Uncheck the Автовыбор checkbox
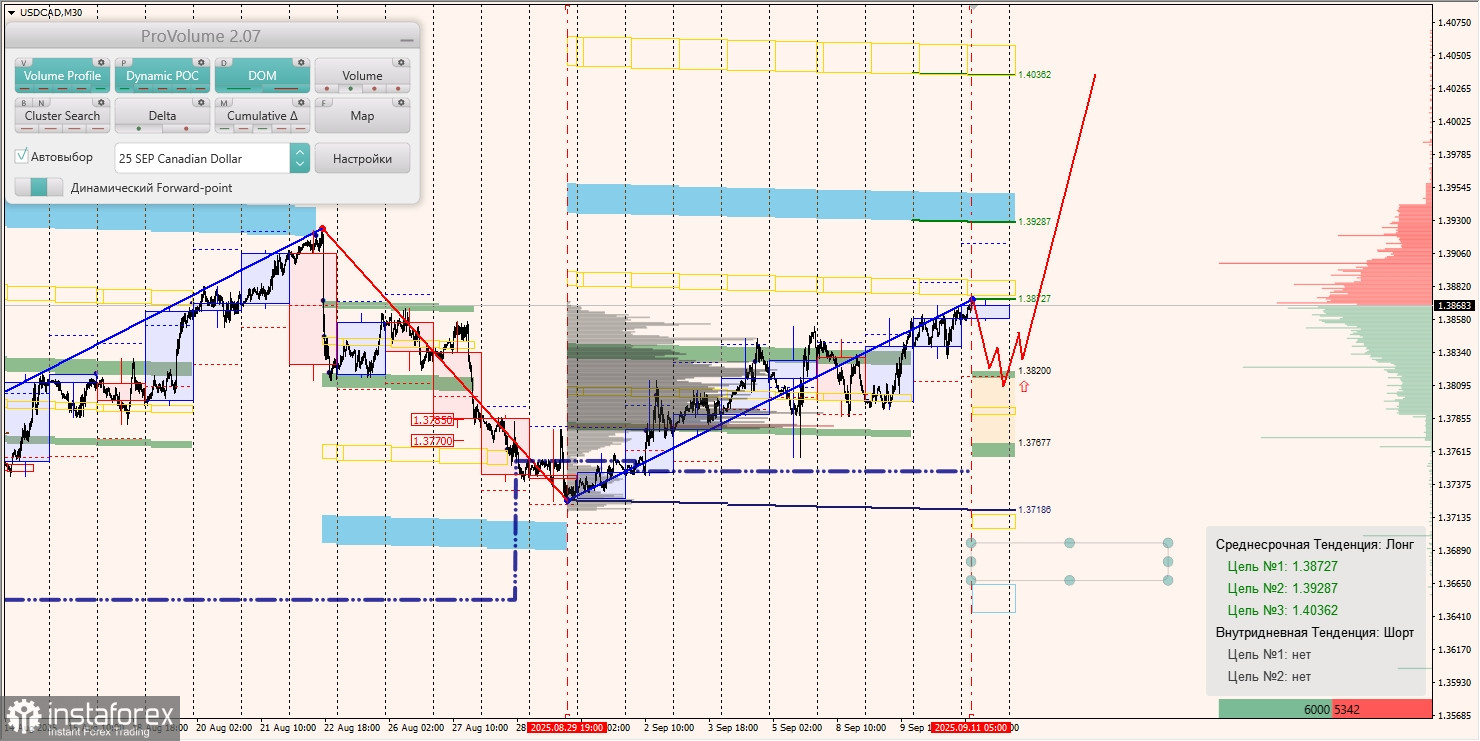Screen dimensions: 1480x741 click(x=22, y=157)
